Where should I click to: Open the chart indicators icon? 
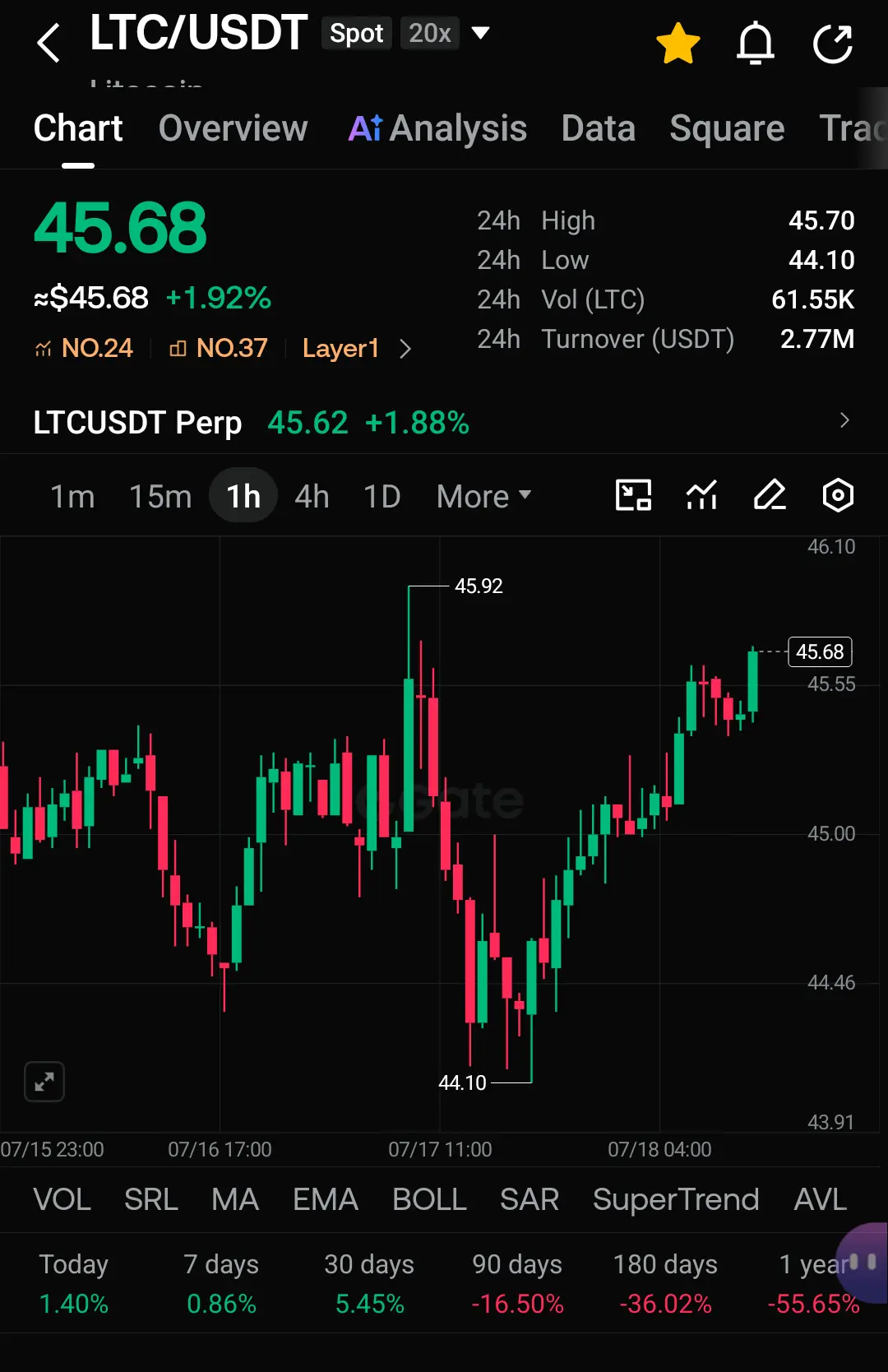pos(701,495)
